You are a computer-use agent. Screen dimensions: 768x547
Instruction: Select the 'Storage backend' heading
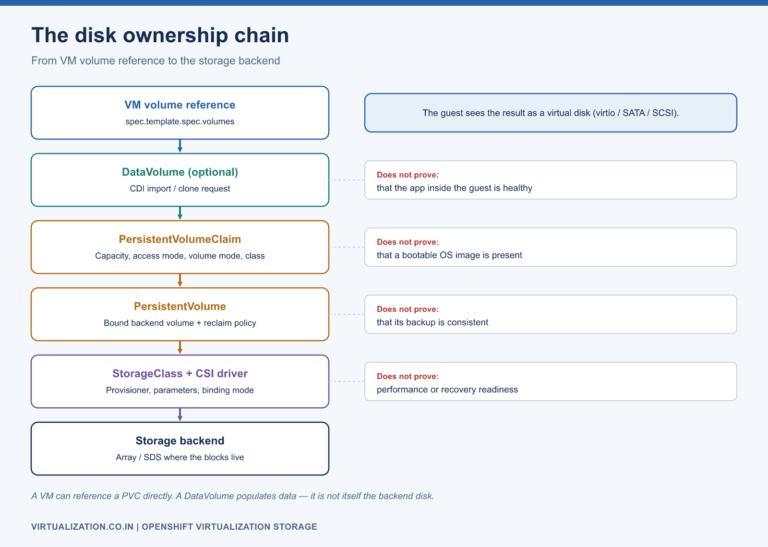(180, 440)
